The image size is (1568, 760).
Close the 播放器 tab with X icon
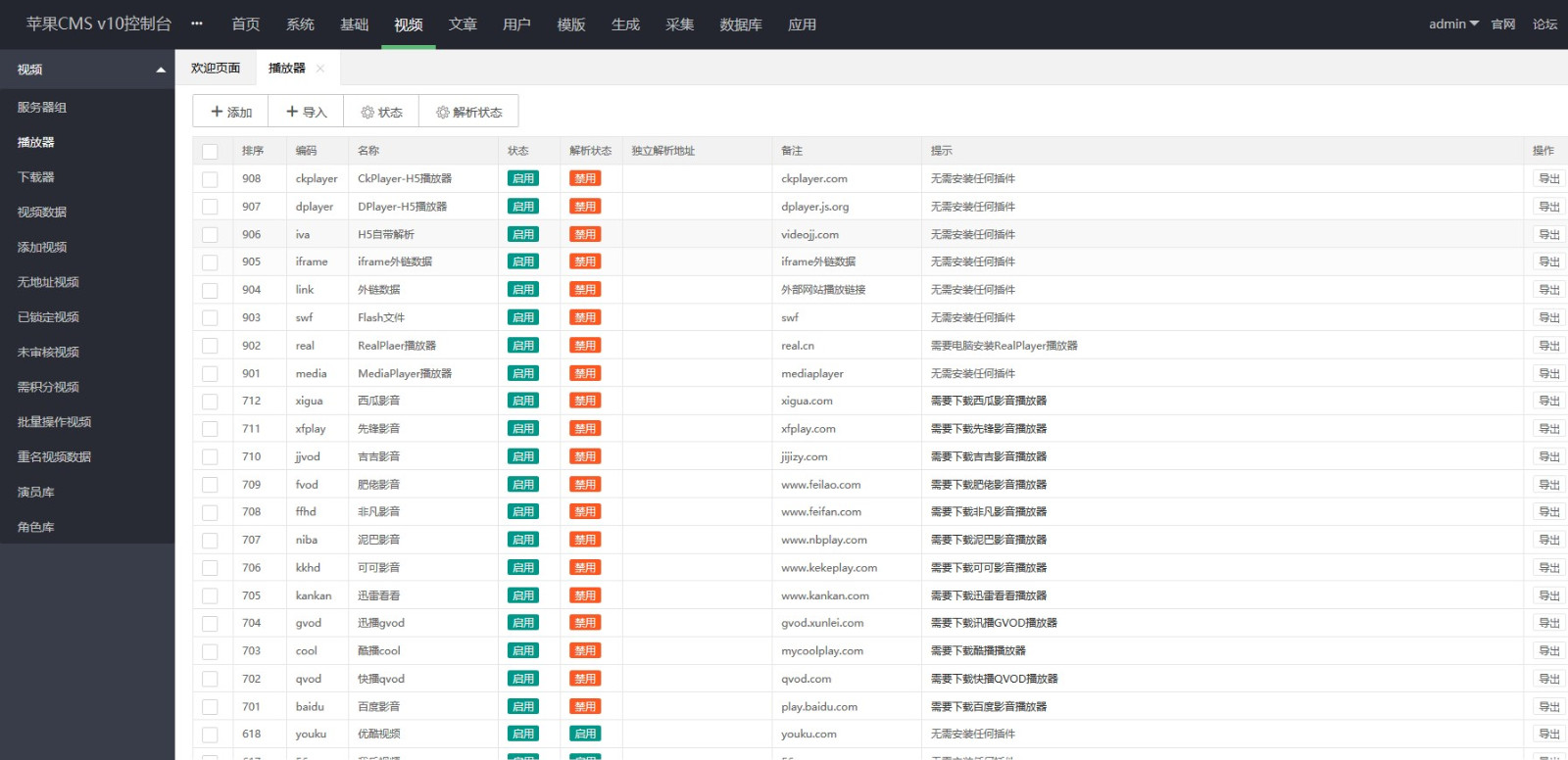(x=320, y=69)
